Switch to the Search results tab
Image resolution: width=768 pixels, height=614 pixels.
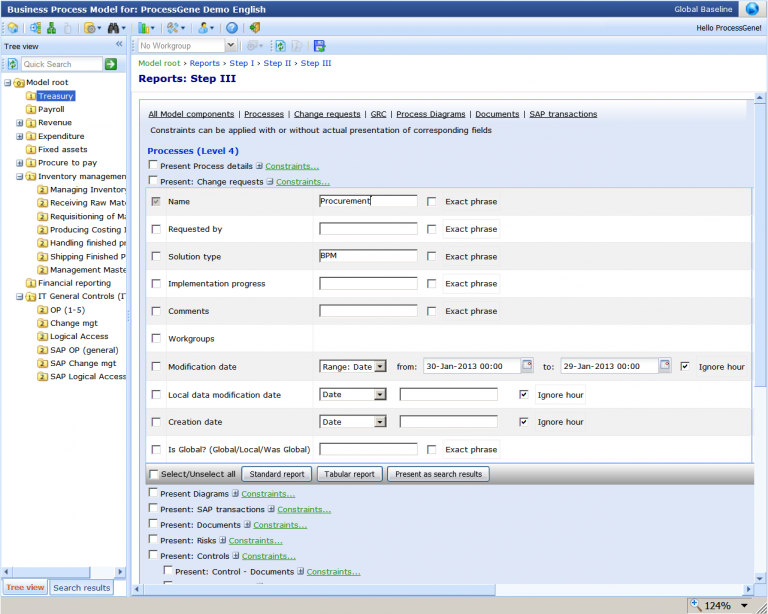point(82,588)
